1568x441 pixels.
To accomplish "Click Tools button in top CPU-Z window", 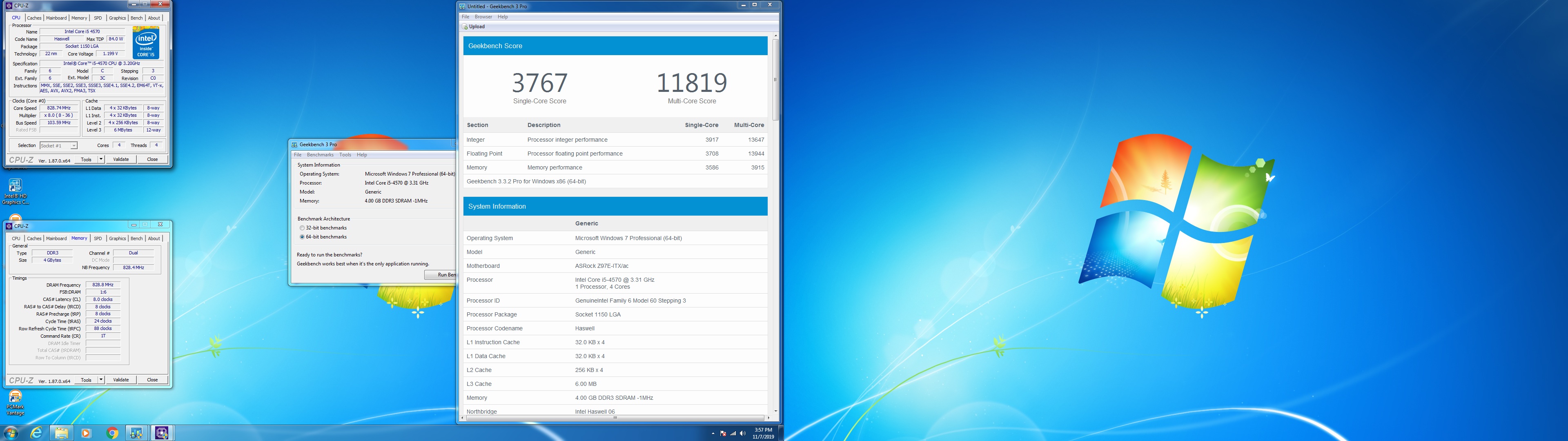I will (x=87, y=160).
